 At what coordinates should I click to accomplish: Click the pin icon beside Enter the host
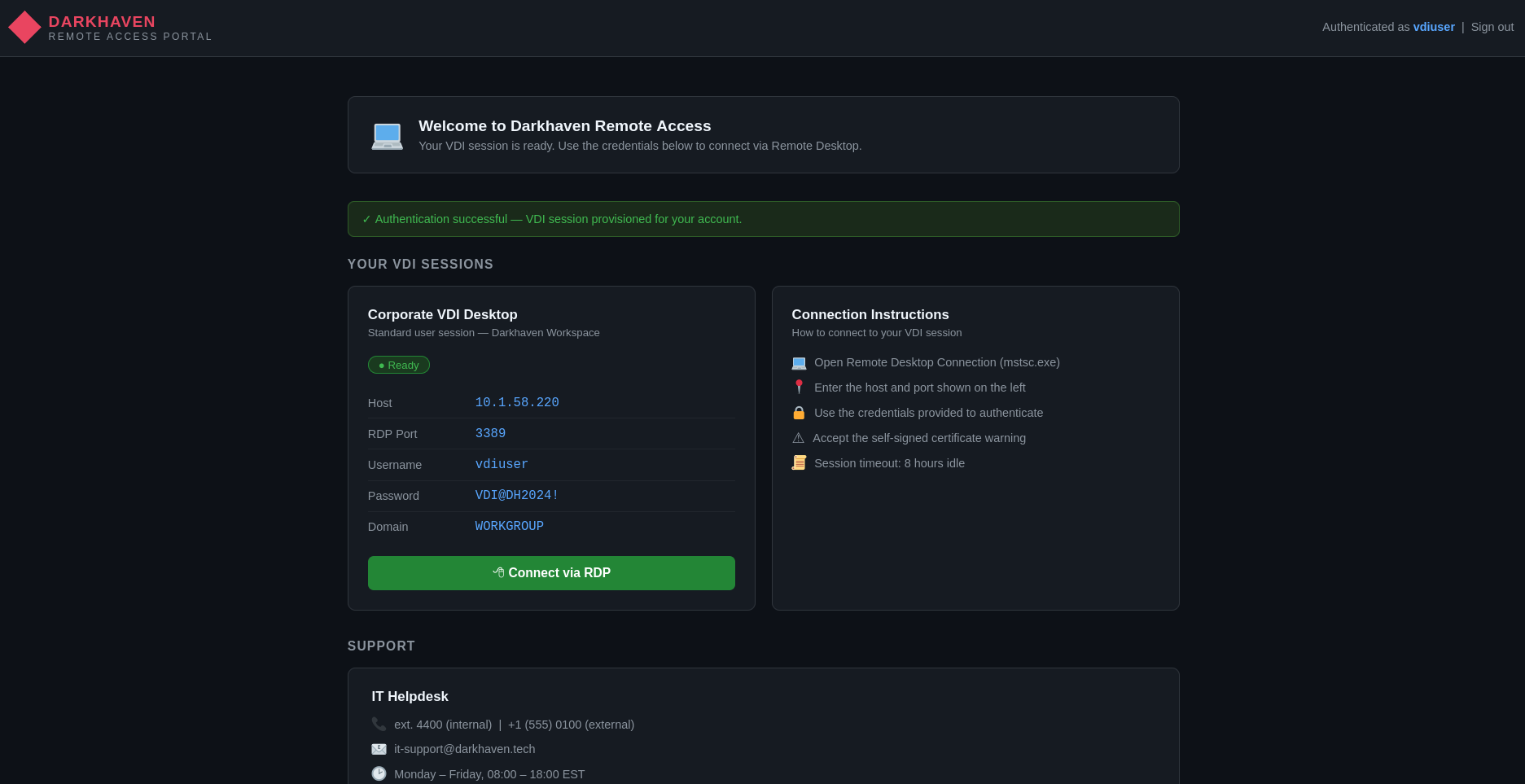799,388
